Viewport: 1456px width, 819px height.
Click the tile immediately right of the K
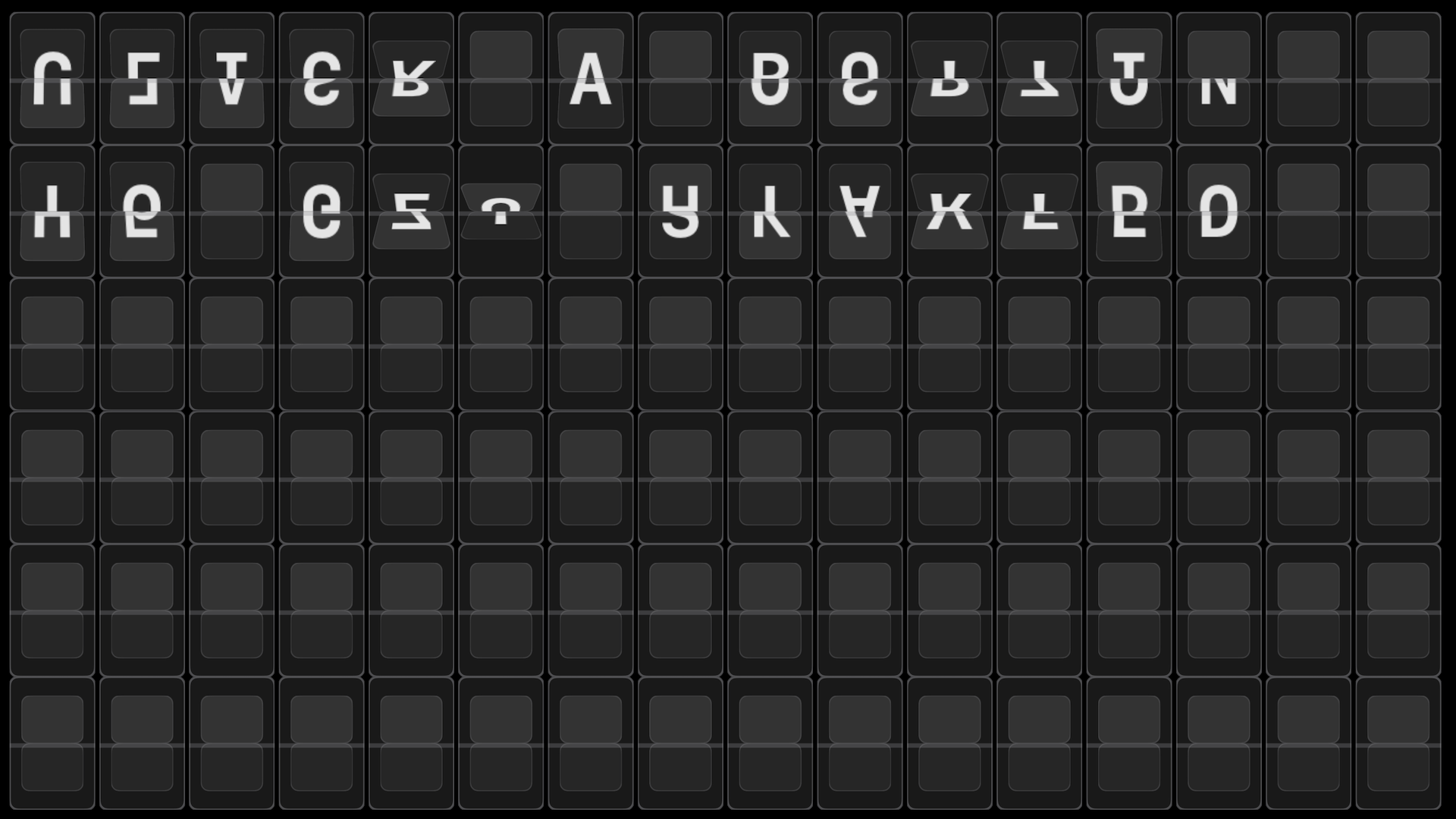[x=1039, y=212]
